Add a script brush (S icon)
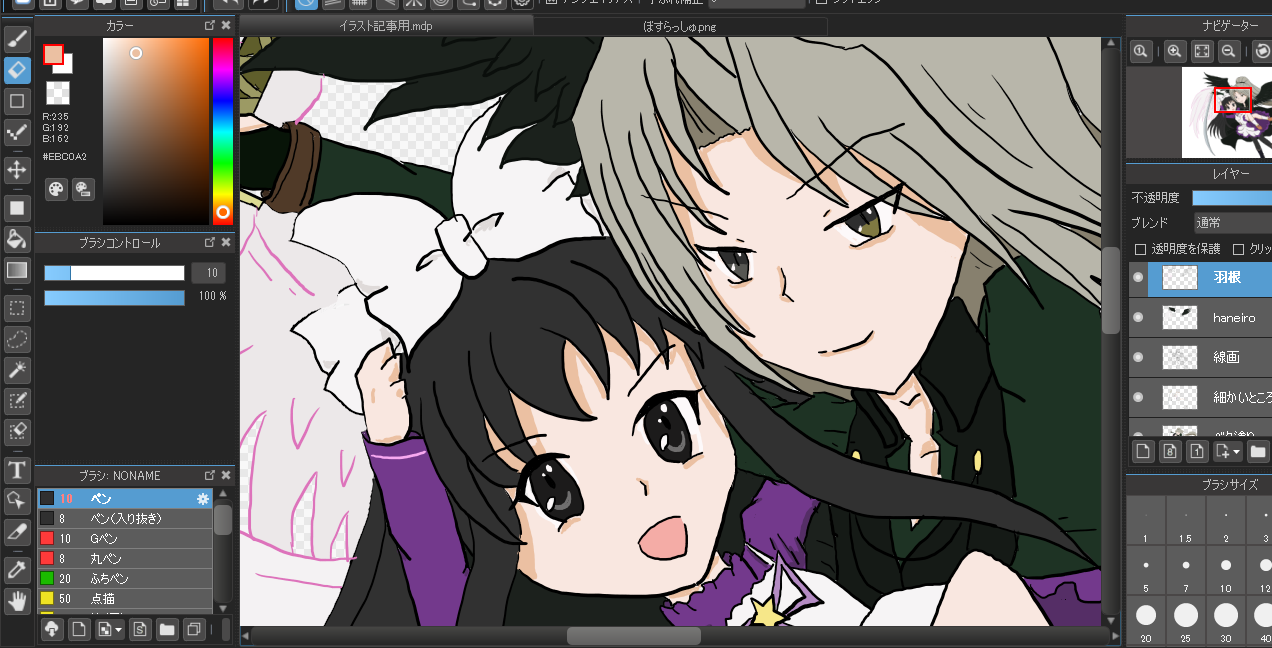 pyautogui.click(x=140, y=630)
